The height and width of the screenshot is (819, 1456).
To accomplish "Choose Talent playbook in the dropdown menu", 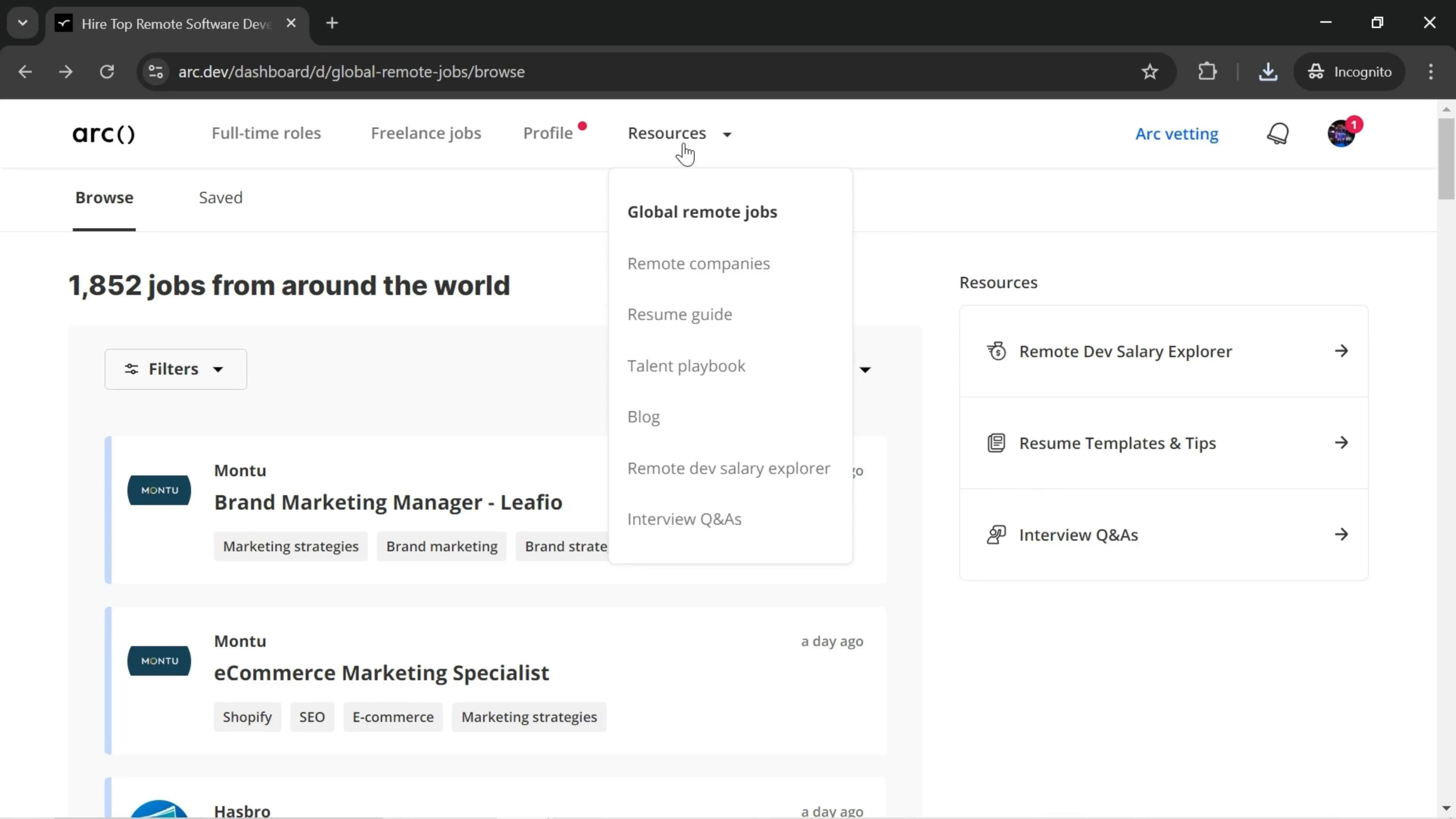I will tap(686, 366).
